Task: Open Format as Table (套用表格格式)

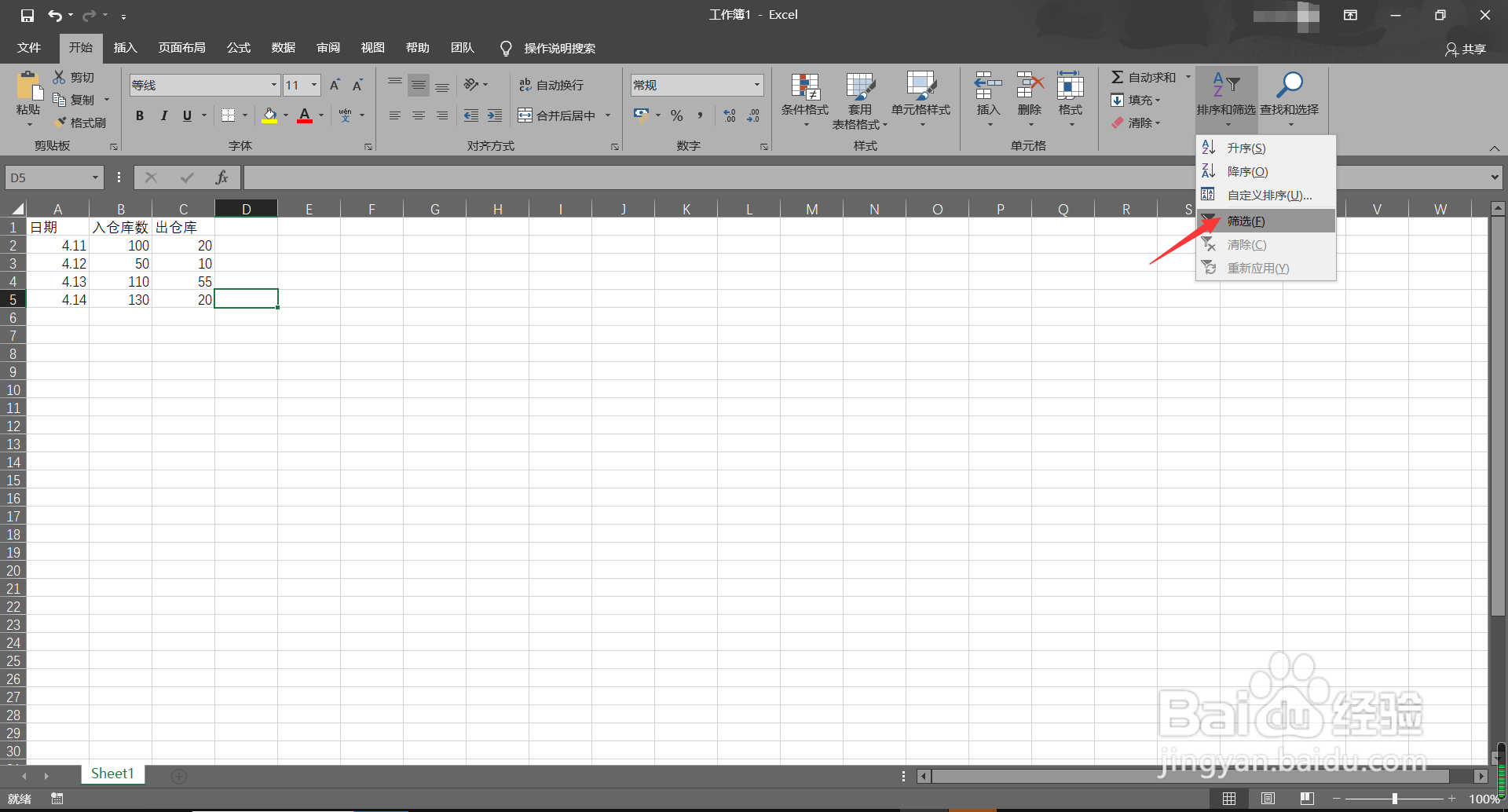Action: pyautogui.click(x=860, y=101)
